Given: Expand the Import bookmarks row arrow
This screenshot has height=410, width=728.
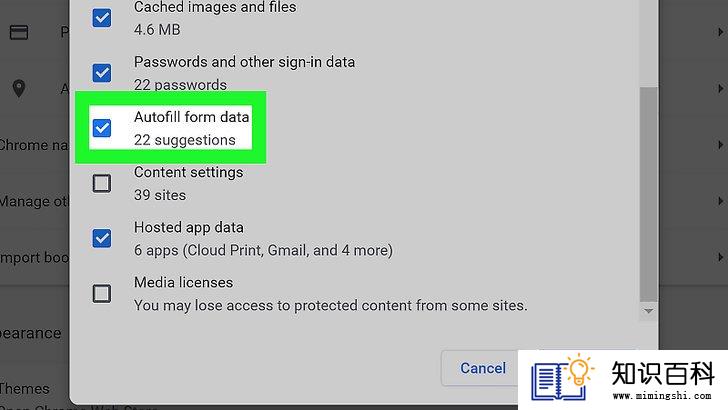Looking at the screenshot, I should 720,257.
